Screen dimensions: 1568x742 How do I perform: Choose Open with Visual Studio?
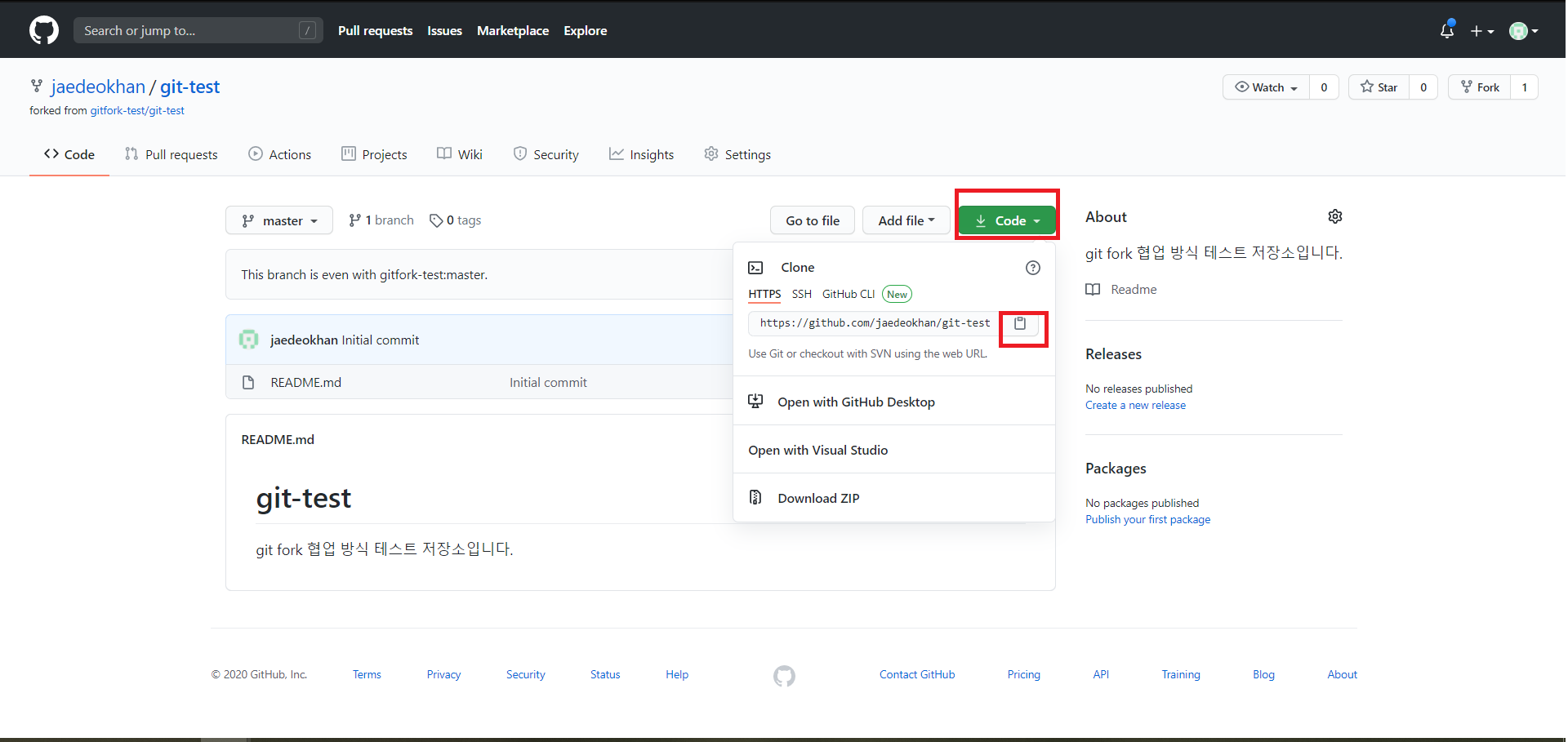(894, 450)
